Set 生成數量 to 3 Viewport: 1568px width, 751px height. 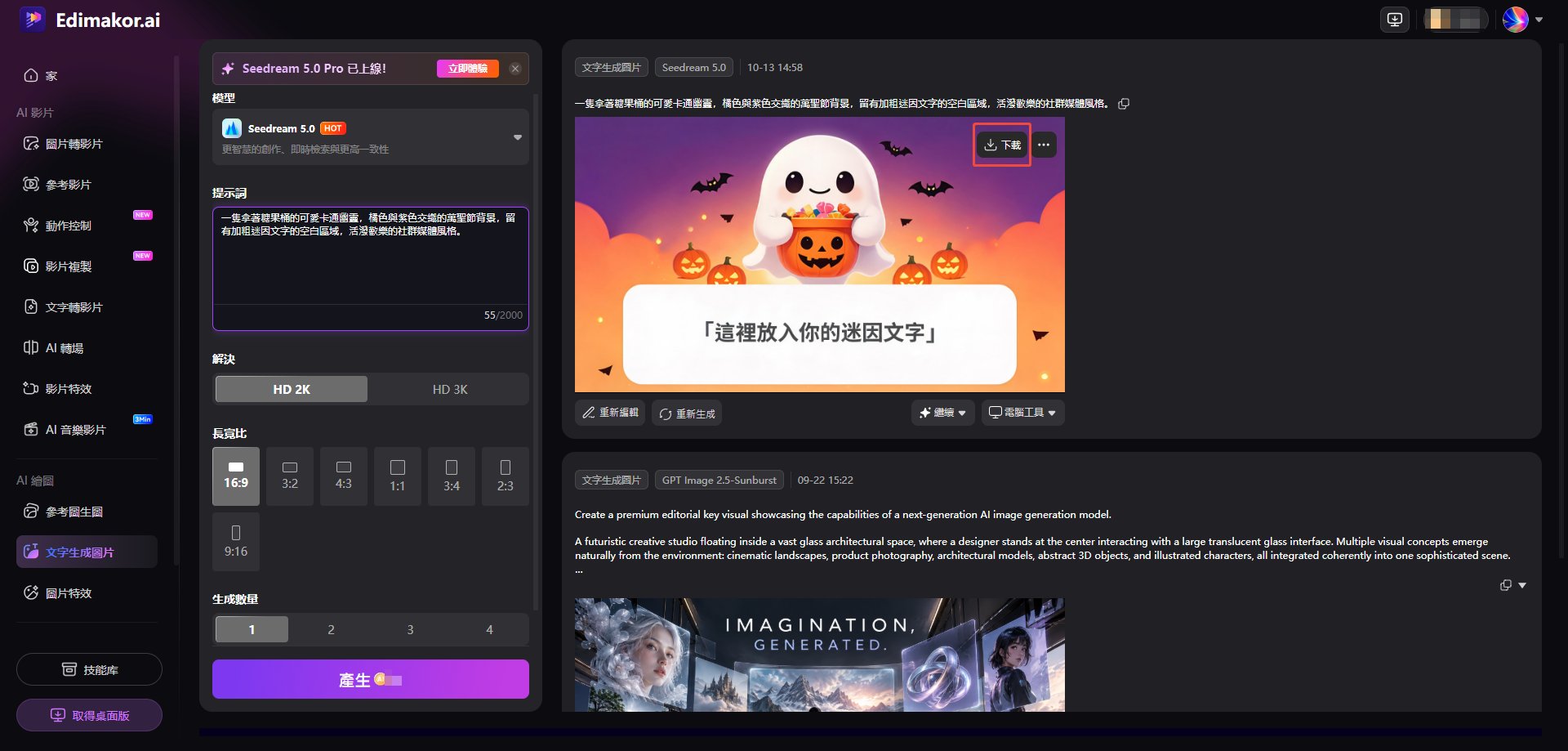pyautogui.click(x=410, y=629)
